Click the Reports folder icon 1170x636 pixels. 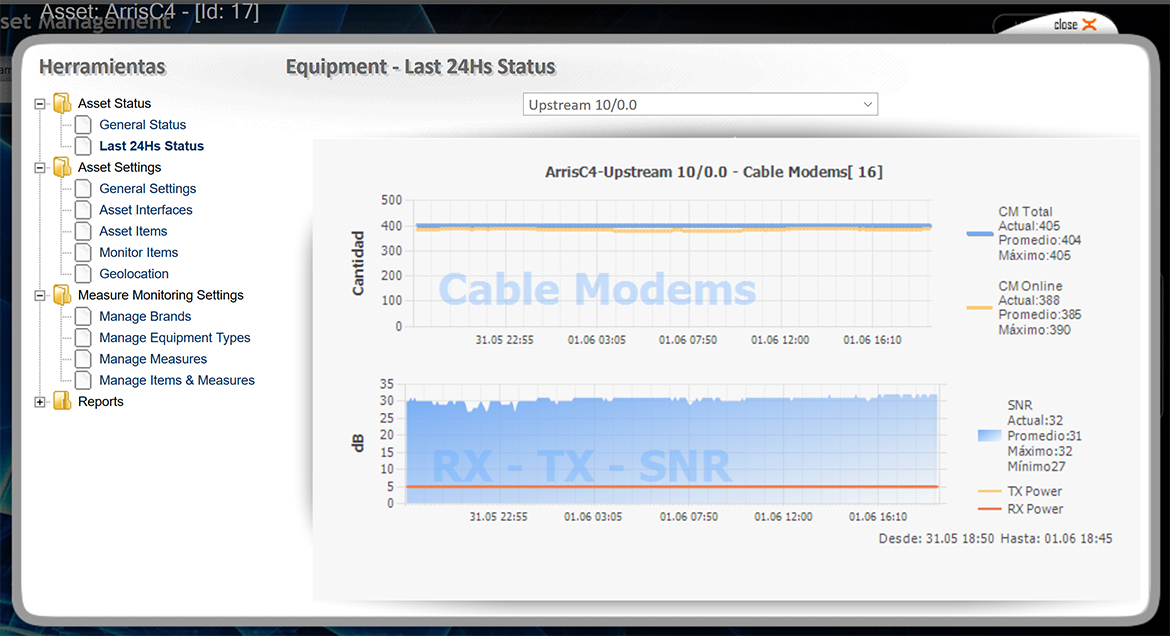click(x=62, y=401)
